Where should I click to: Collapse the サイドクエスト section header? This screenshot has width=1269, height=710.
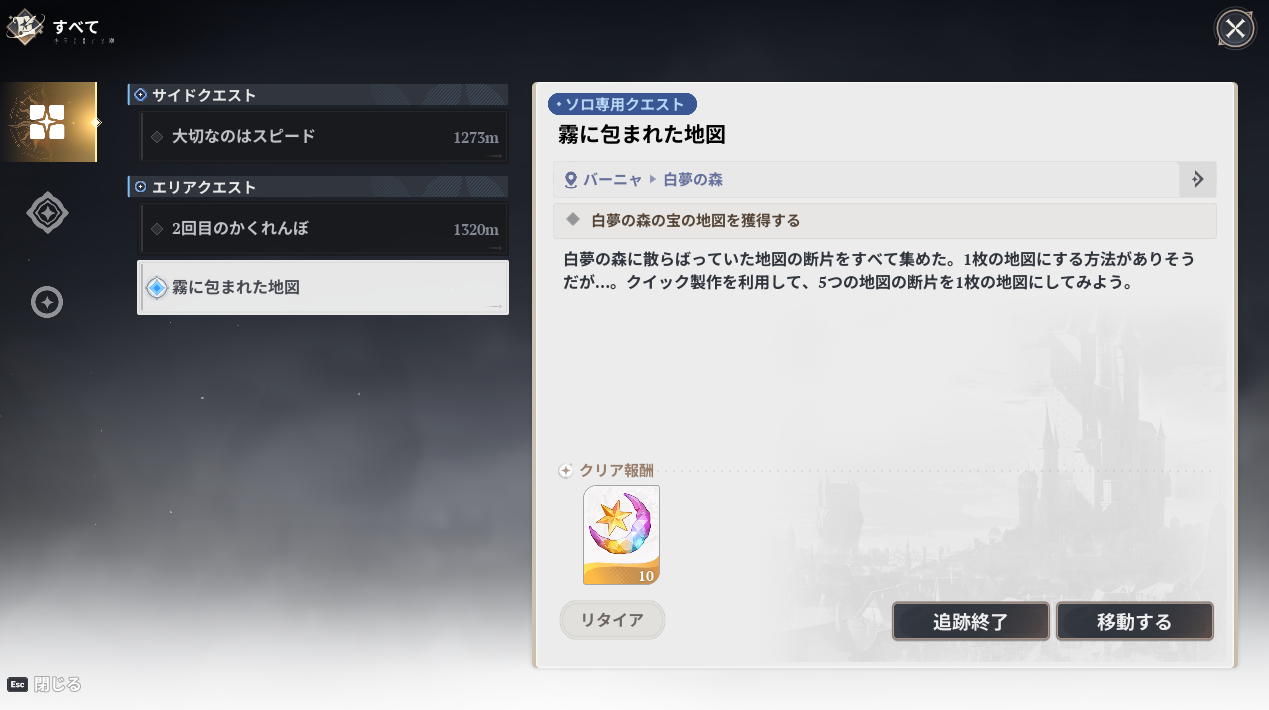pos(318,95)
